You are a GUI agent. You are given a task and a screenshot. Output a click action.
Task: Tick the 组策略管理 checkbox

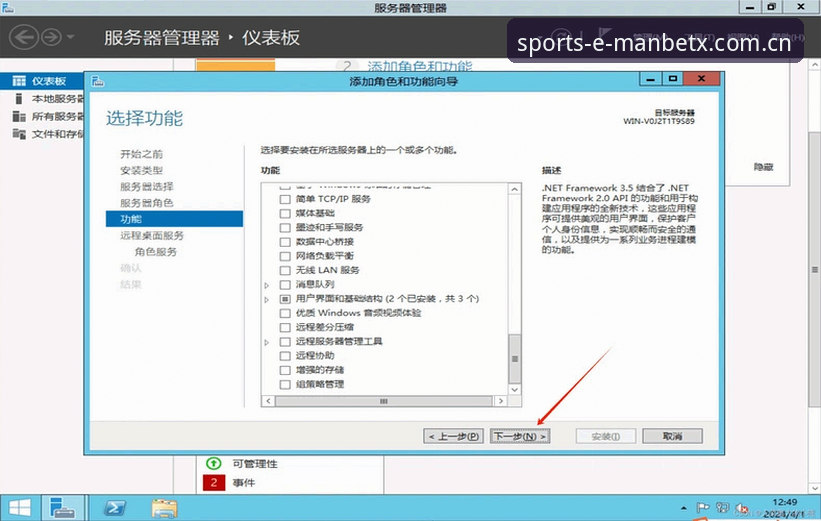(285, 385)
